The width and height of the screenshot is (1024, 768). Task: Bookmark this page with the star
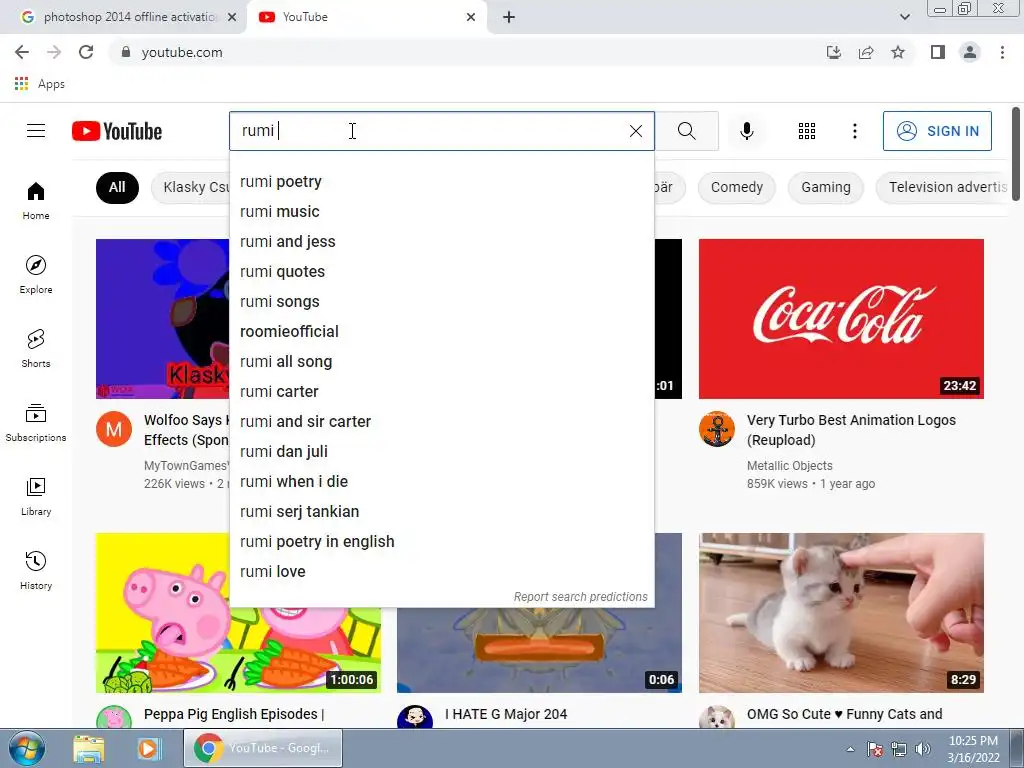click(898, 52)
